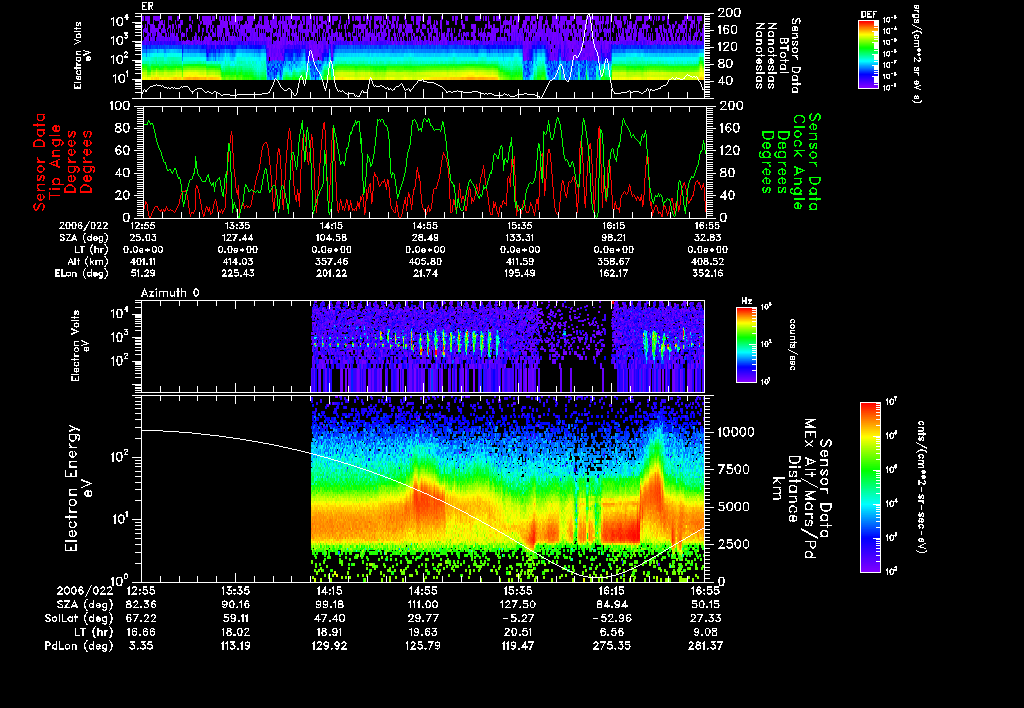The height and width of the screenshot is (708, 1024).
Task: Click the LT value 18.02
Action: click(236, 632)
